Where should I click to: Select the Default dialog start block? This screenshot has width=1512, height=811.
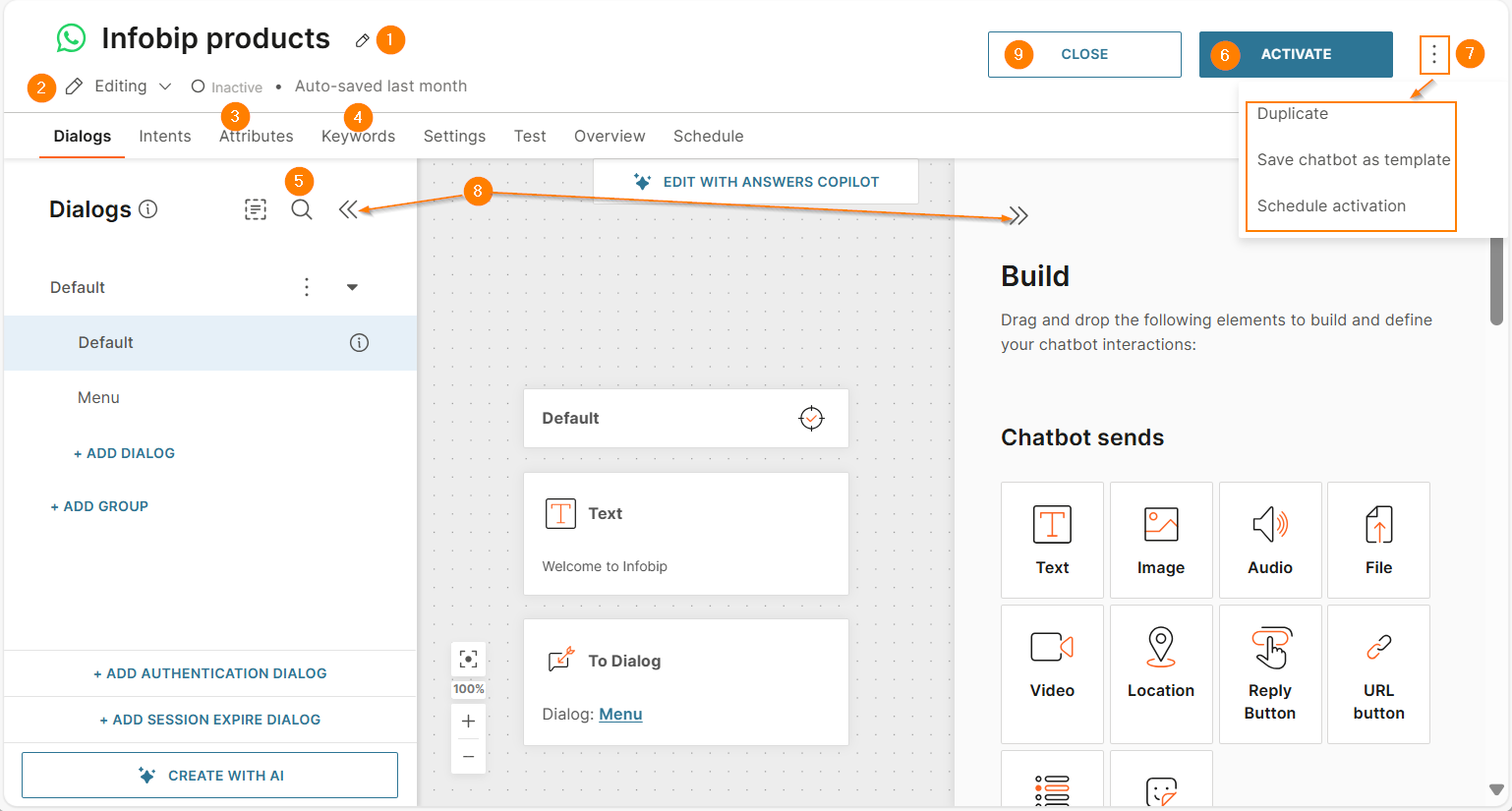tap(686, 418)
